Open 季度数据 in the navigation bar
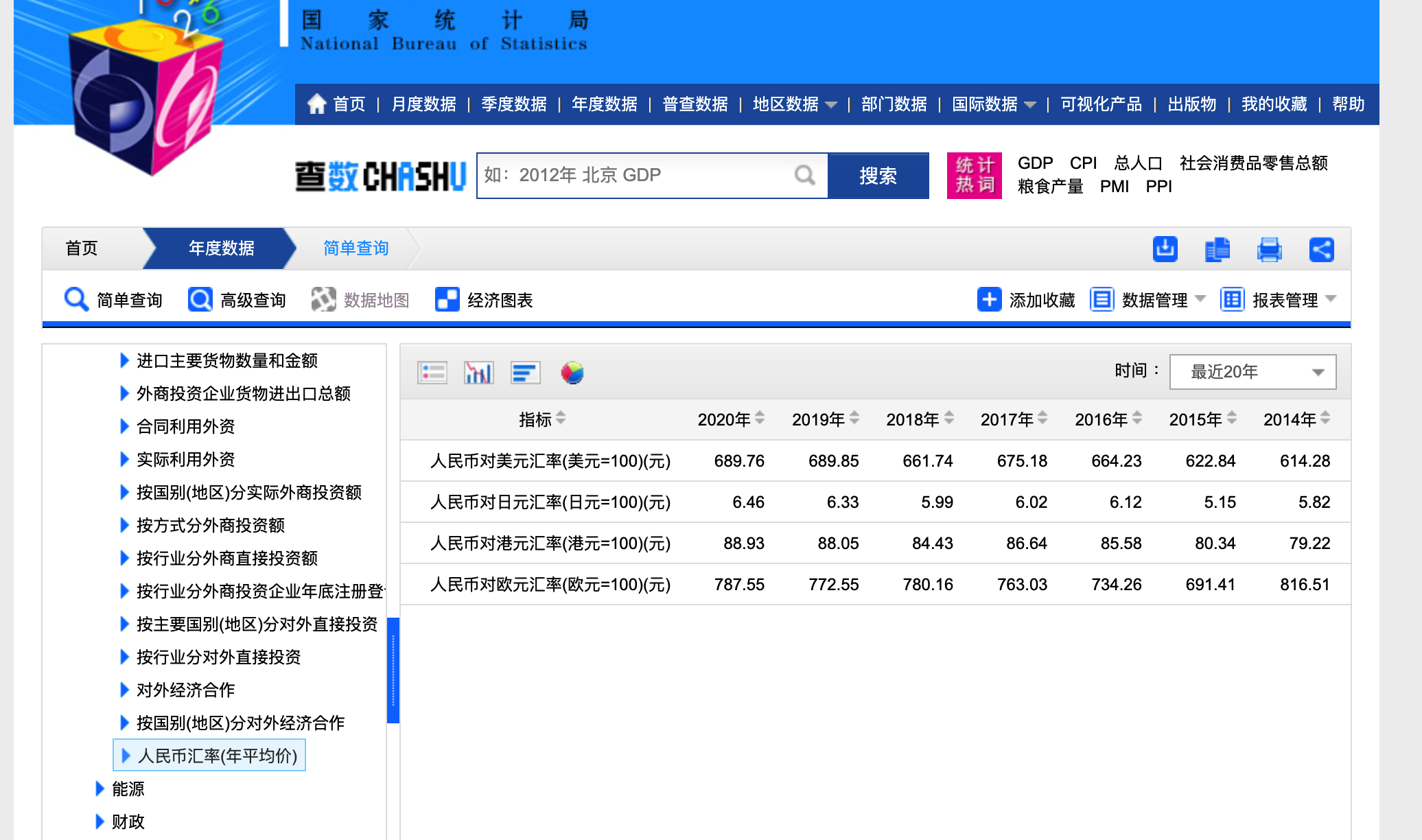 513,104
